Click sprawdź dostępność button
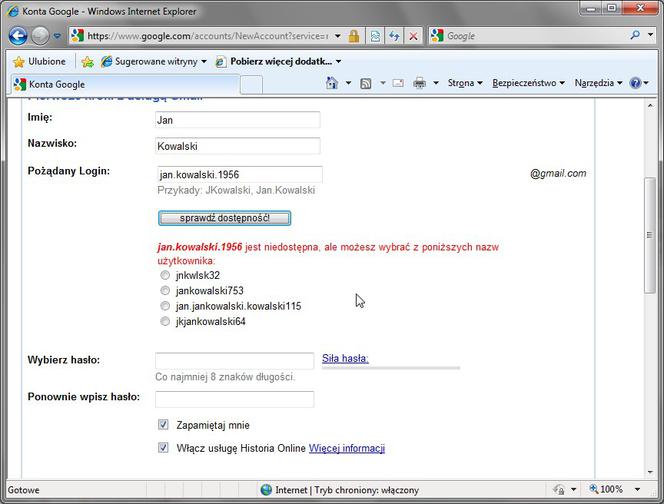The width and height of the screenshot is (664, 504). 224,218
